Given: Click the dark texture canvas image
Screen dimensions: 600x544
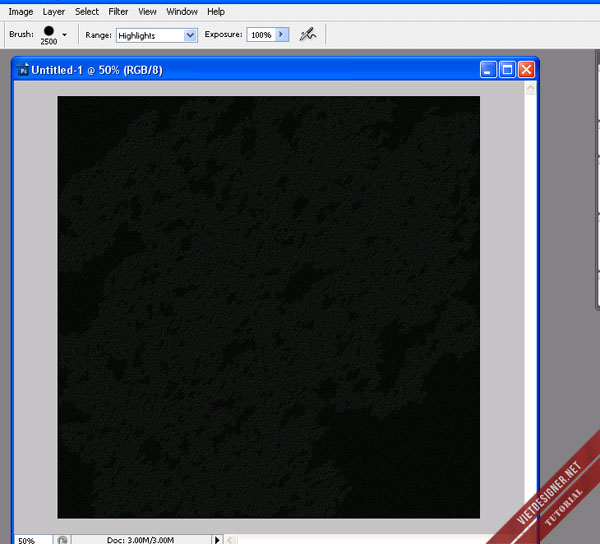Looking at the screenshot, I should click(269, 307).
